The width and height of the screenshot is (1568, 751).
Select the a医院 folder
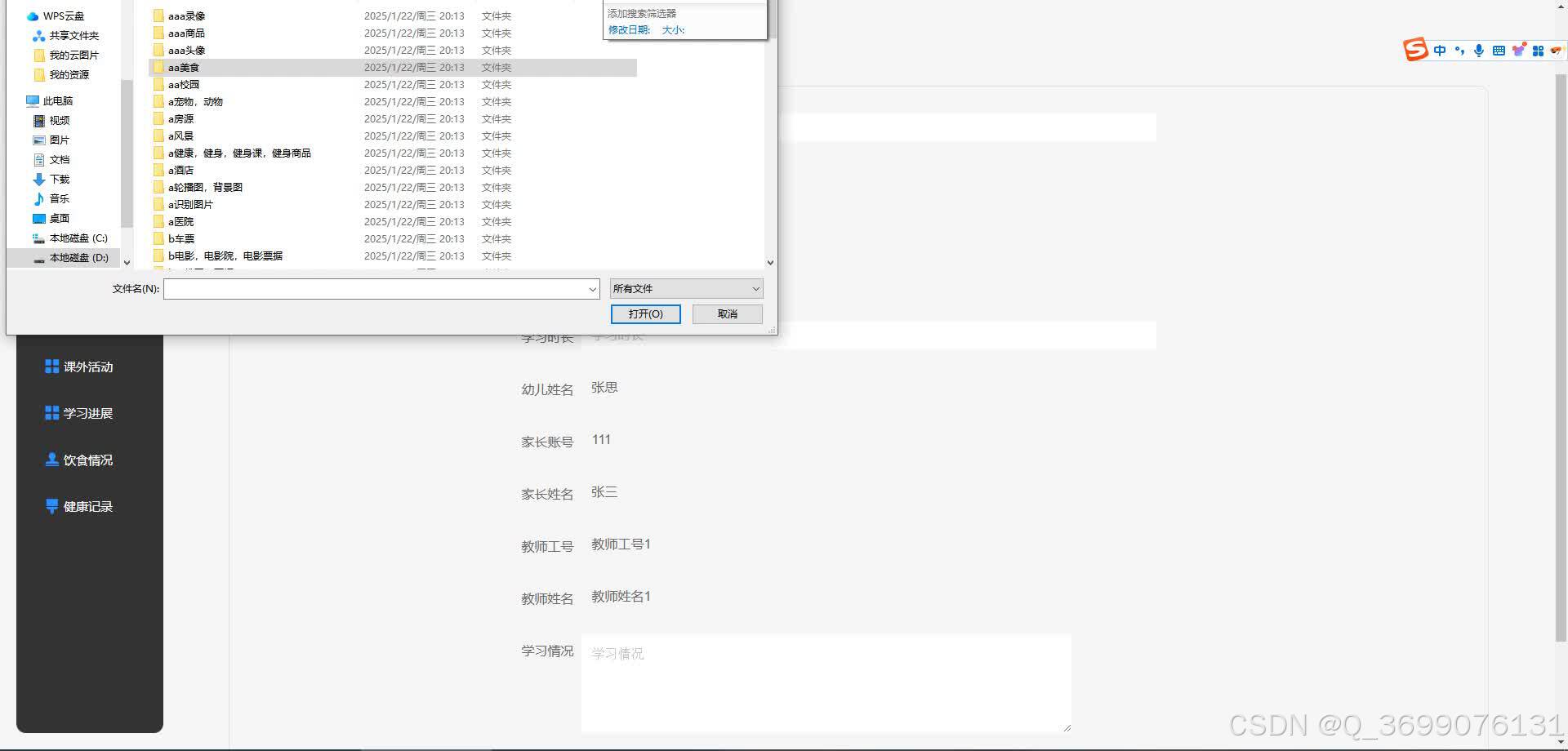(x=180, y=222)
